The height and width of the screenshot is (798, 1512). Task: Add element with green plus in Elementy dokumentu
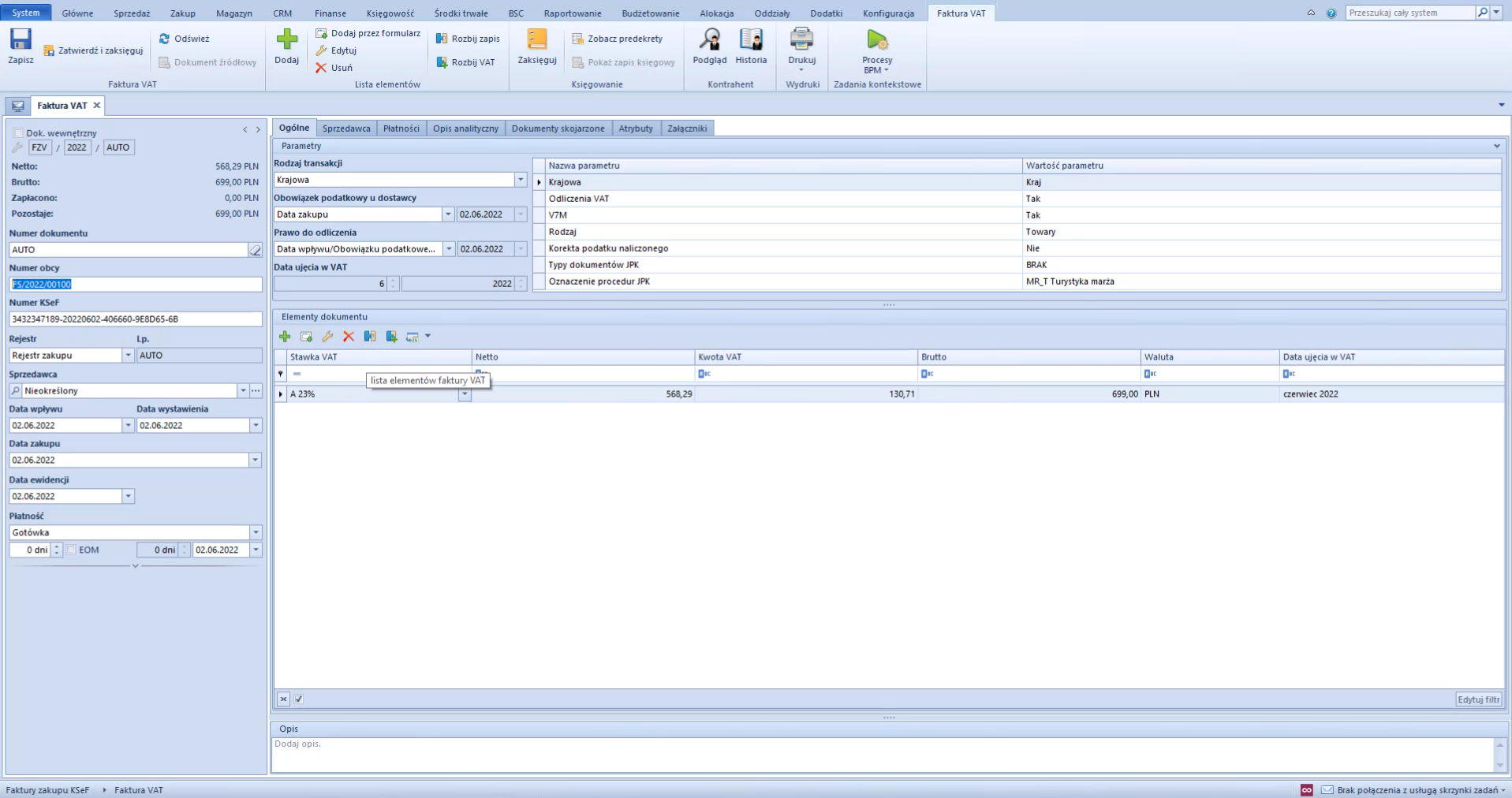[x=285, y=337]
